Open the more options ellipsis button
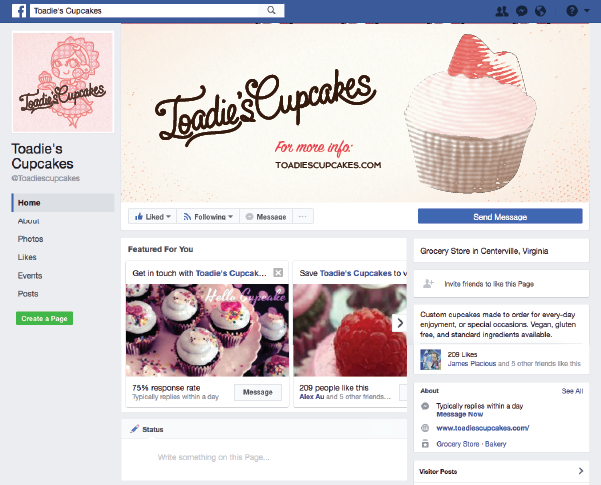Viewport: 601px width, 485px height. [x=303, y=217]
